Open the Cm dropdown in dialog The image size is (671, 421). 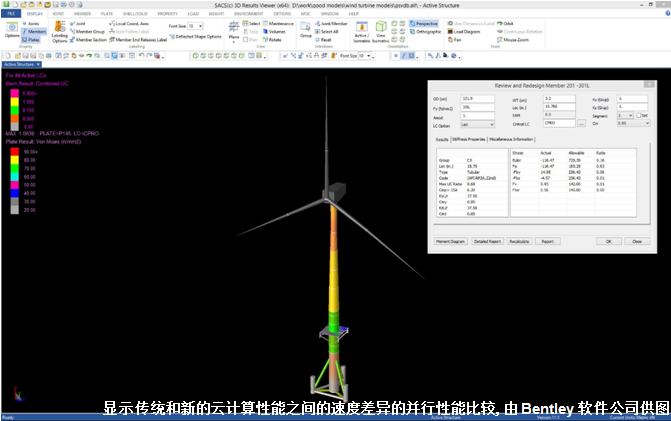633,123
